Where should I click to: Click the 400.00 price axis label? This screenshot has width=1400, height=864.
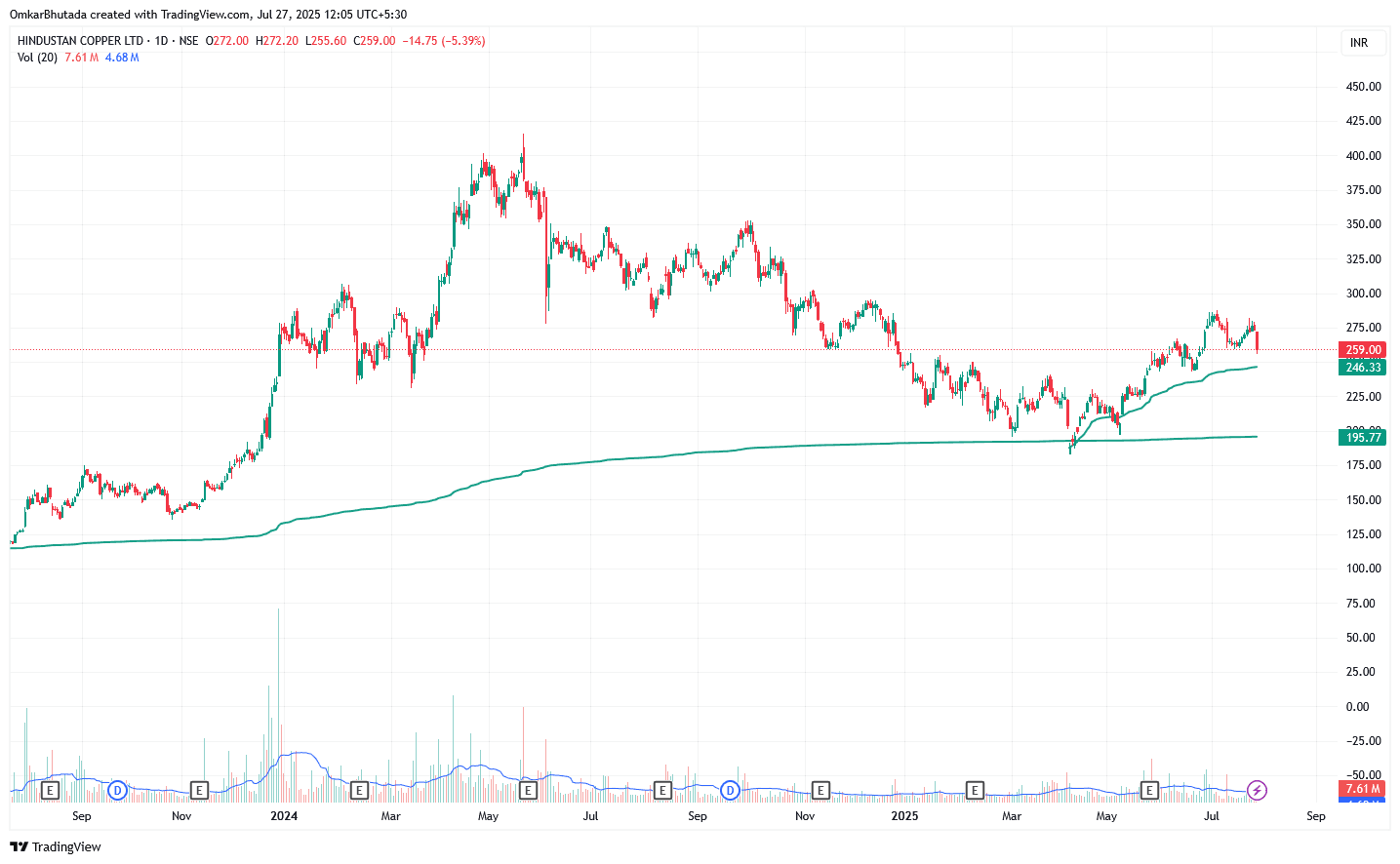(x=1363, y=156)
